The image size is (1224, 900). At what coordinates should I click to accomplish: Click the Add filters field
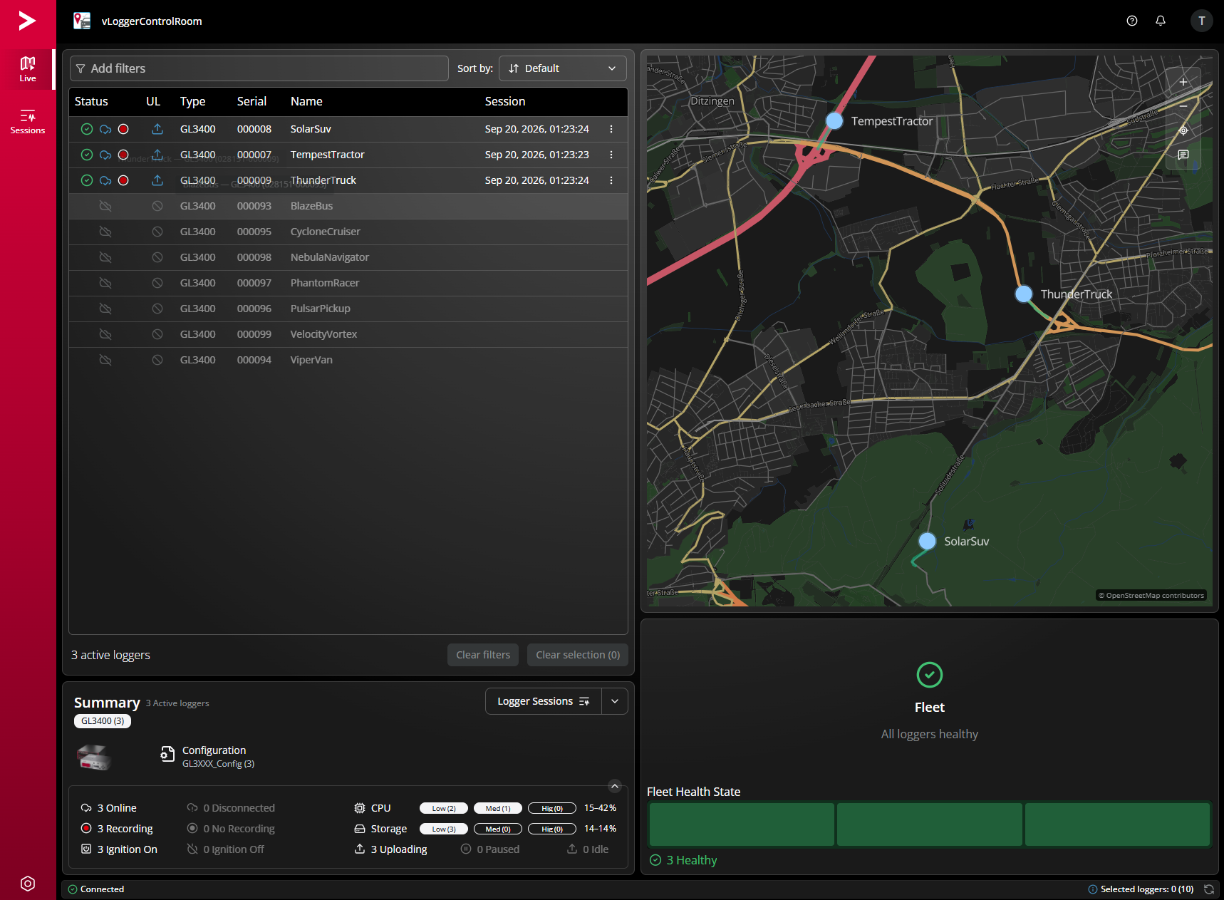tap(259, 68)
